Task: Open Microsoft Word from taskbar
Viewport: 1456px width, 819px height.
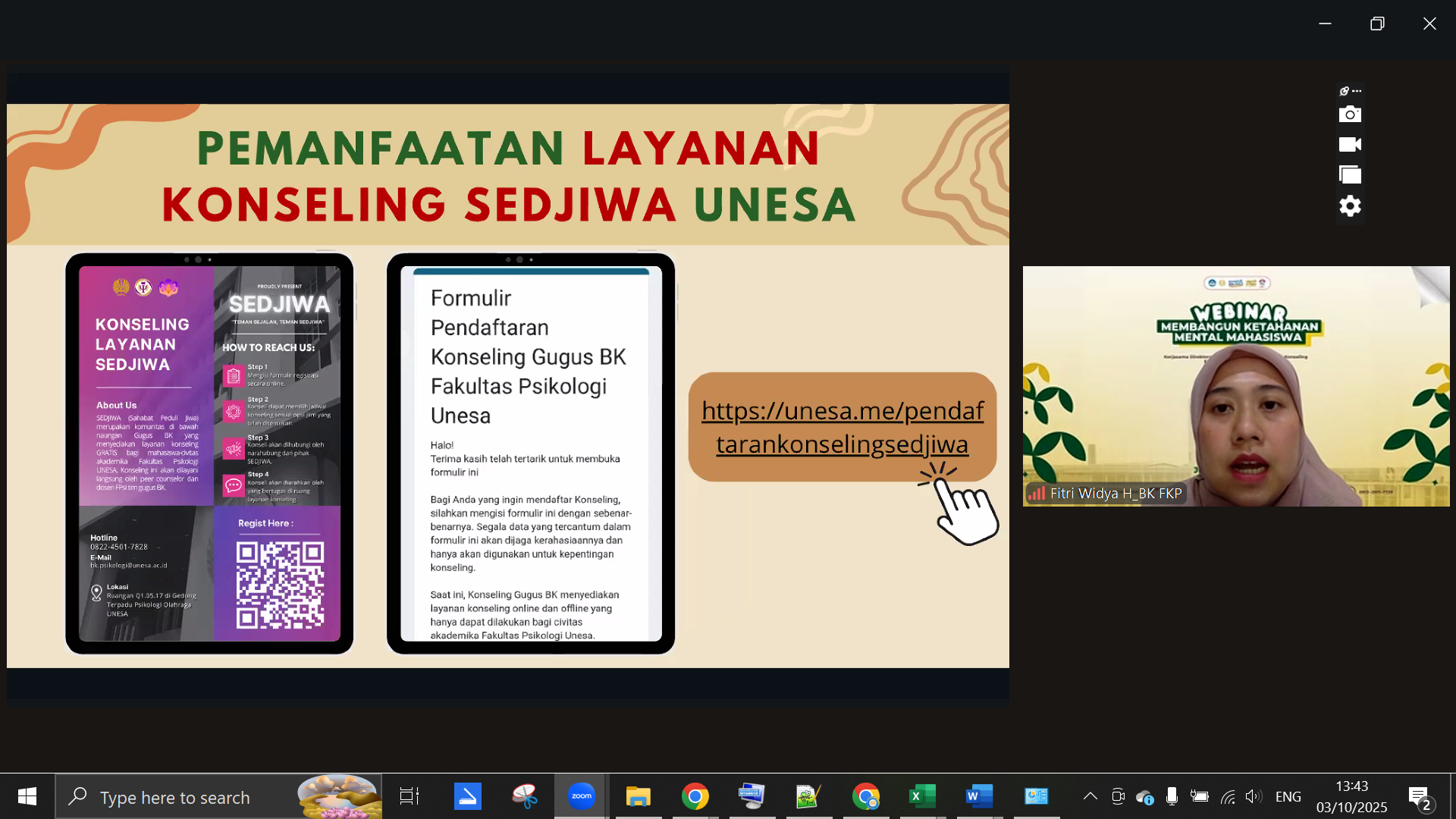Action: [979, 796]
